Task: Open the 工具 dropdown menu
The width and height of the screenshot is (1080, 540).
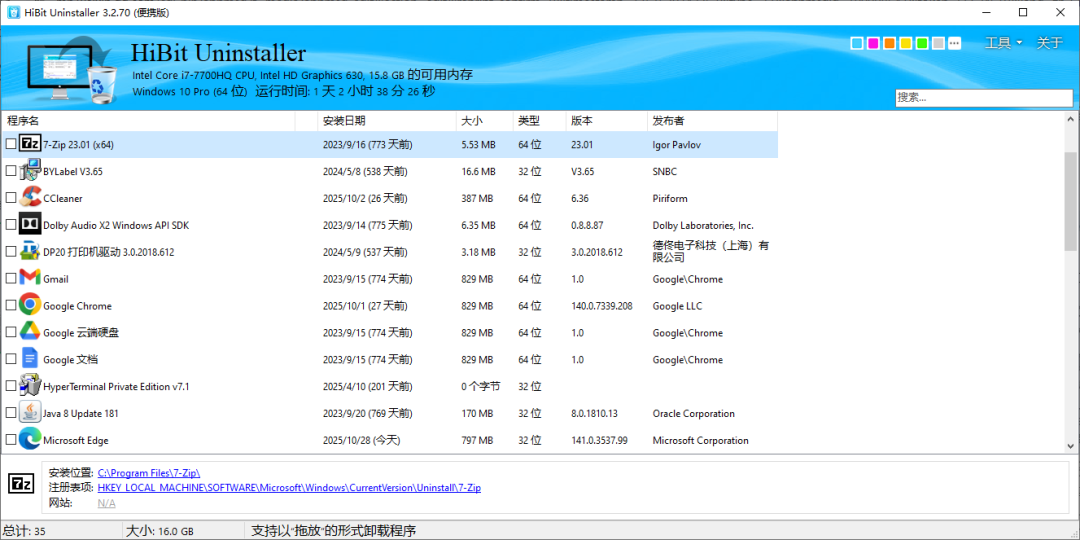Action: click(1004, 43)
